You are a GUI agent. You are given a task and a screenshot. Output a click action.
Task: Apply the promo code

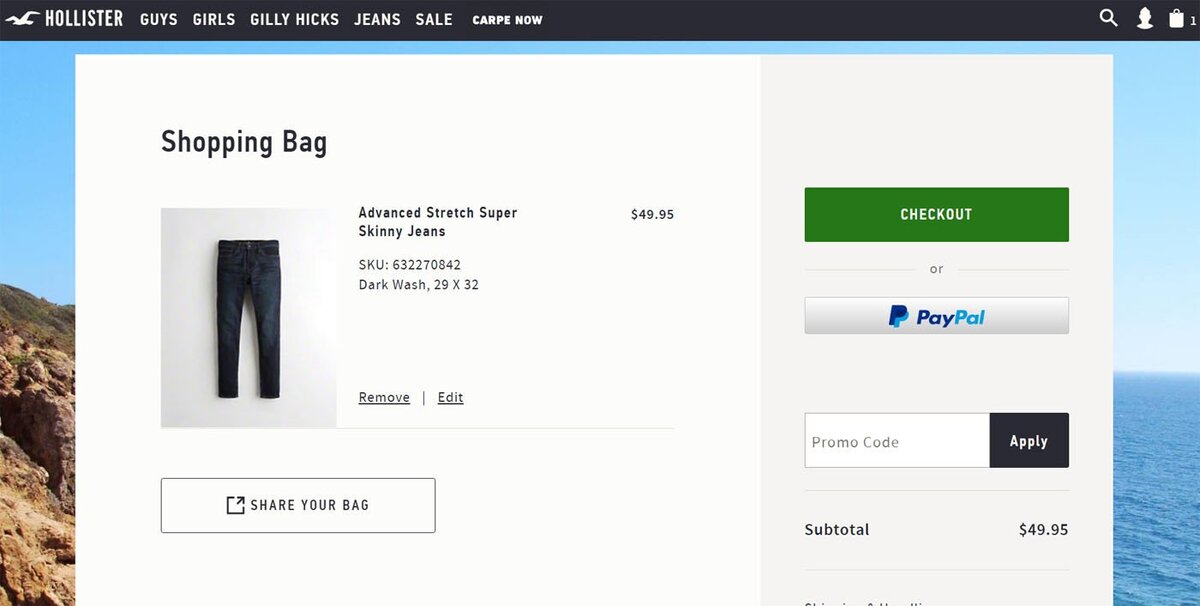pyautogui.click(x=1029, y=441)
